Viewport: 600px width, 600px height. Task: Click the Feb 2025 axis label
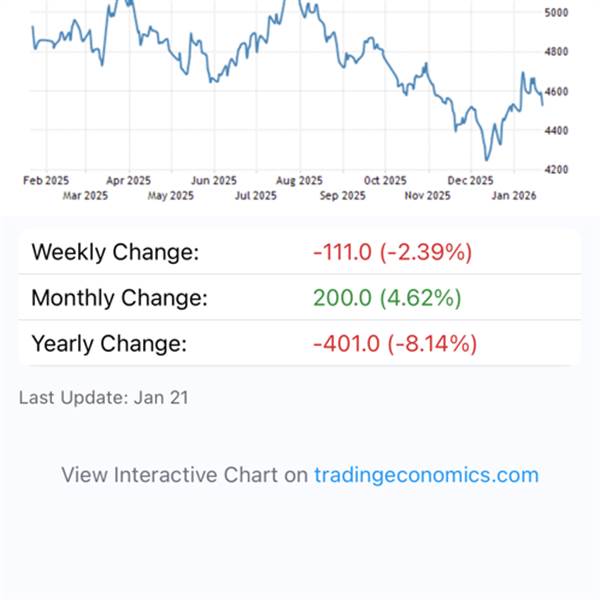(x=45, y=181)
